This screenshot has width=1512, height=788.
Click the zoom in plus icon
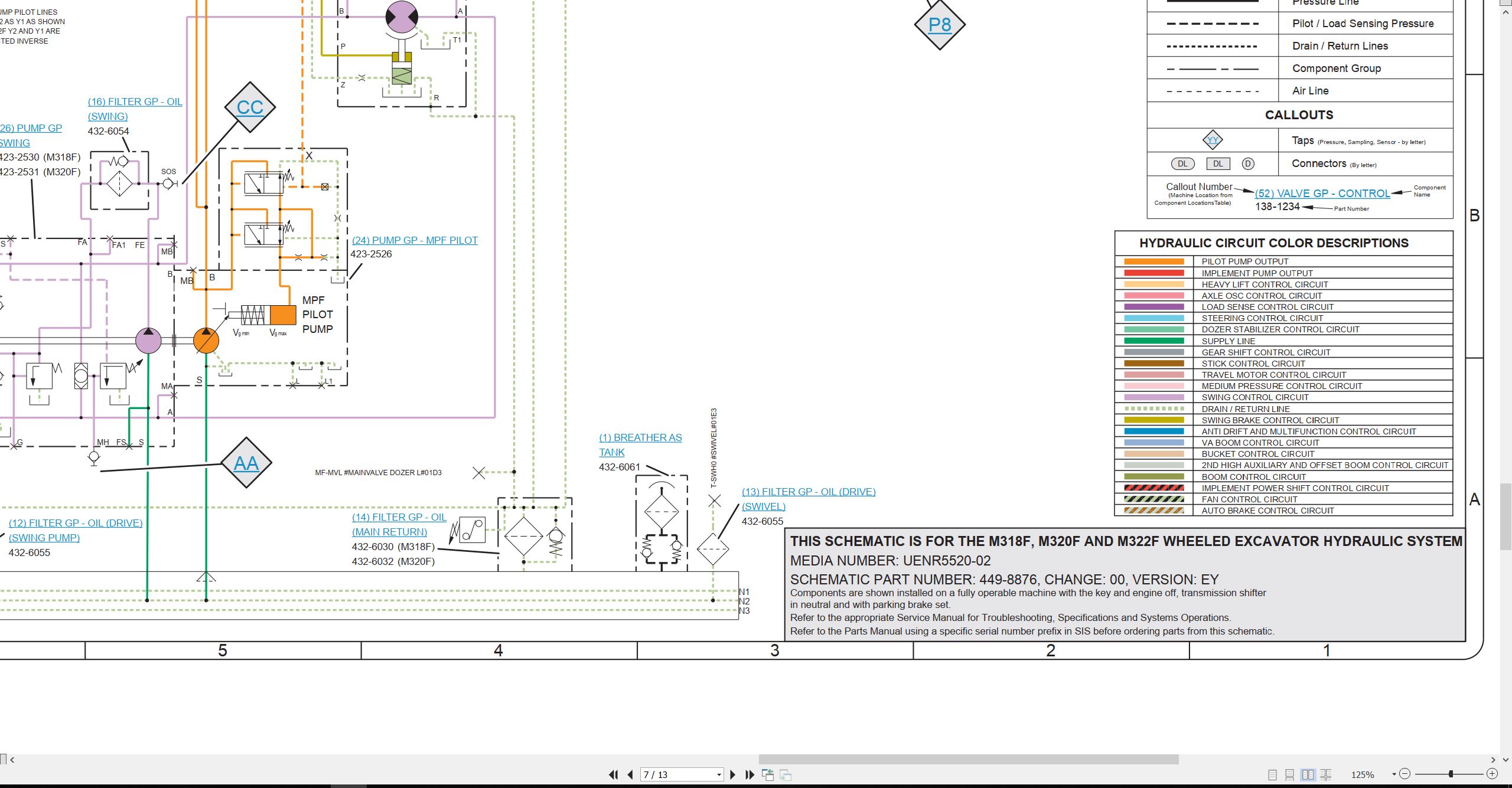point(1492,774)
